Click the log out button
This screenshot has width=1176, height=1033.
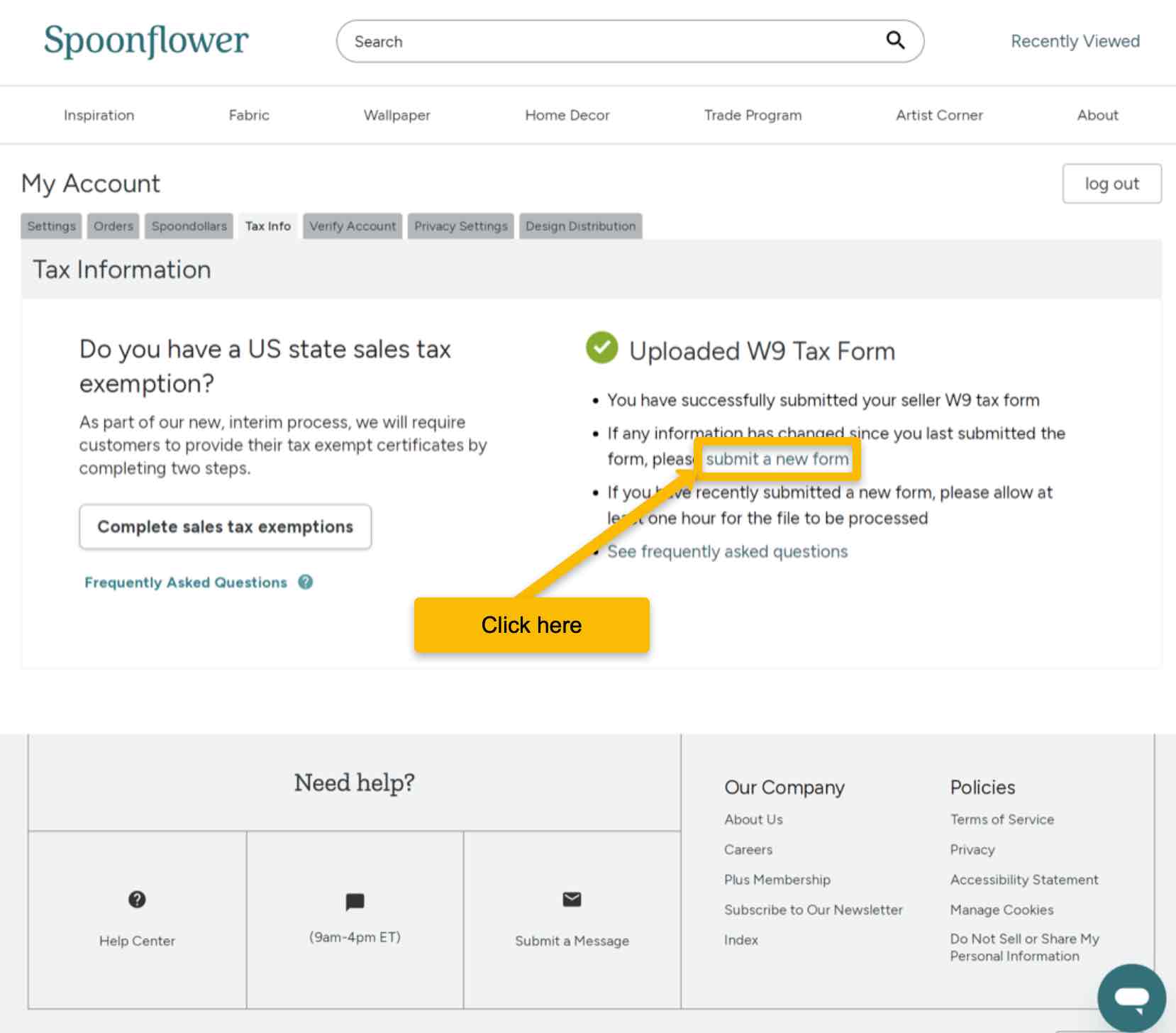point(1112,184)
